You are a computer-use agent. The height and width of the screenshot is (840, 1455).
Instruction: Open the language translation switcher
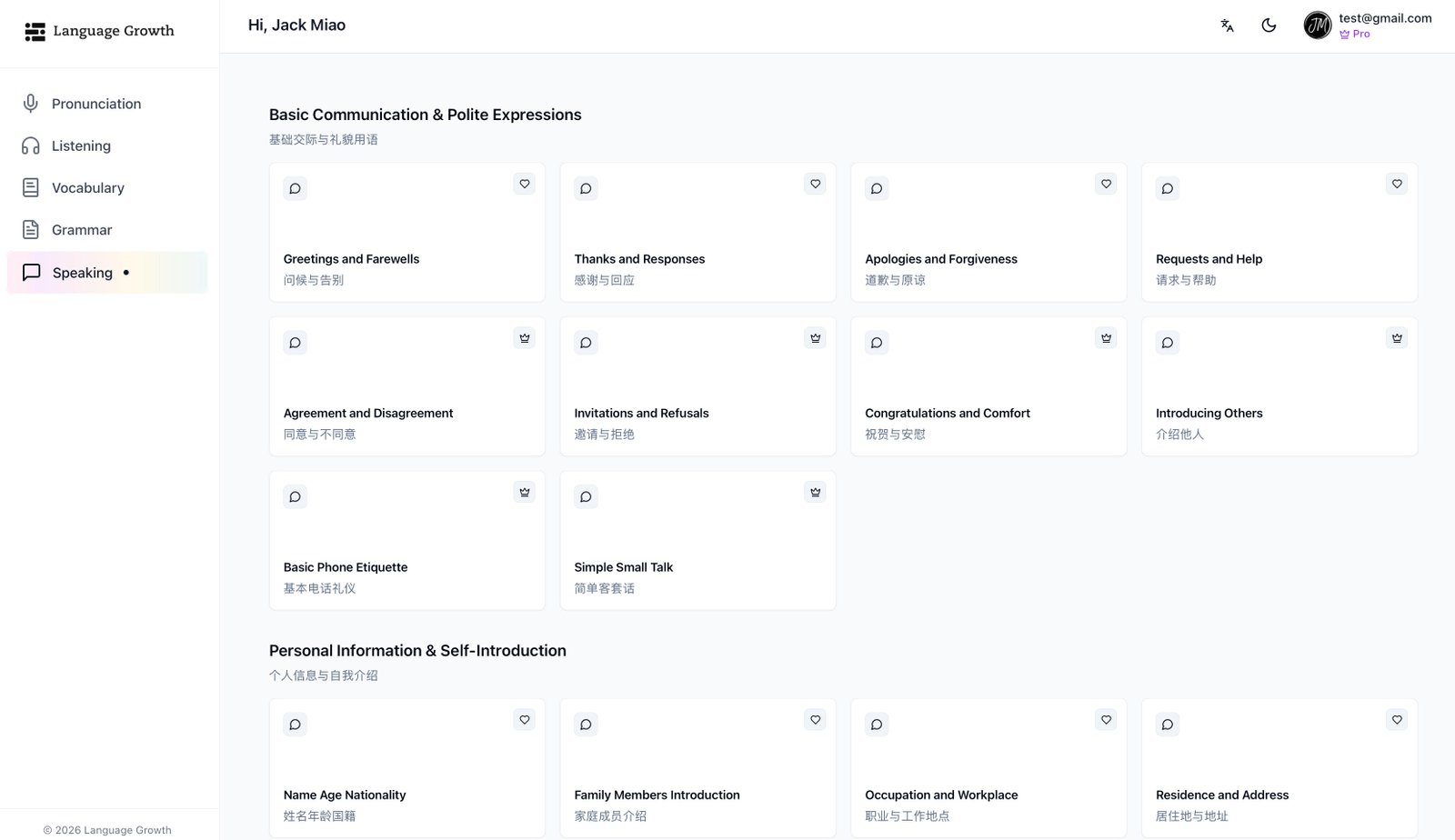pos(1227,25)
